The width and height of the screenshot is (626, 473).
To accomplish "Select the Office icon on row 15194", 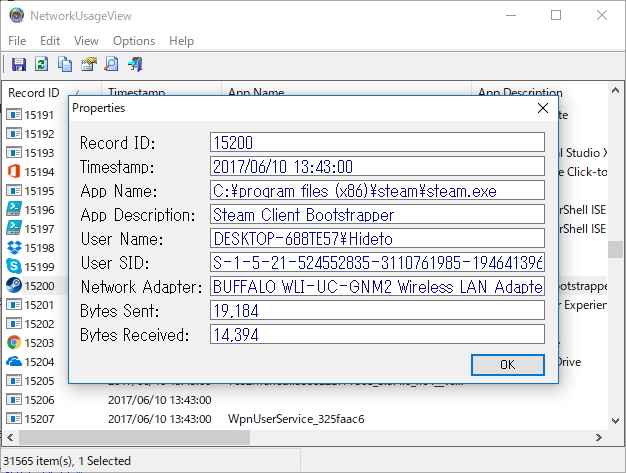I will [x=14, y=172].
